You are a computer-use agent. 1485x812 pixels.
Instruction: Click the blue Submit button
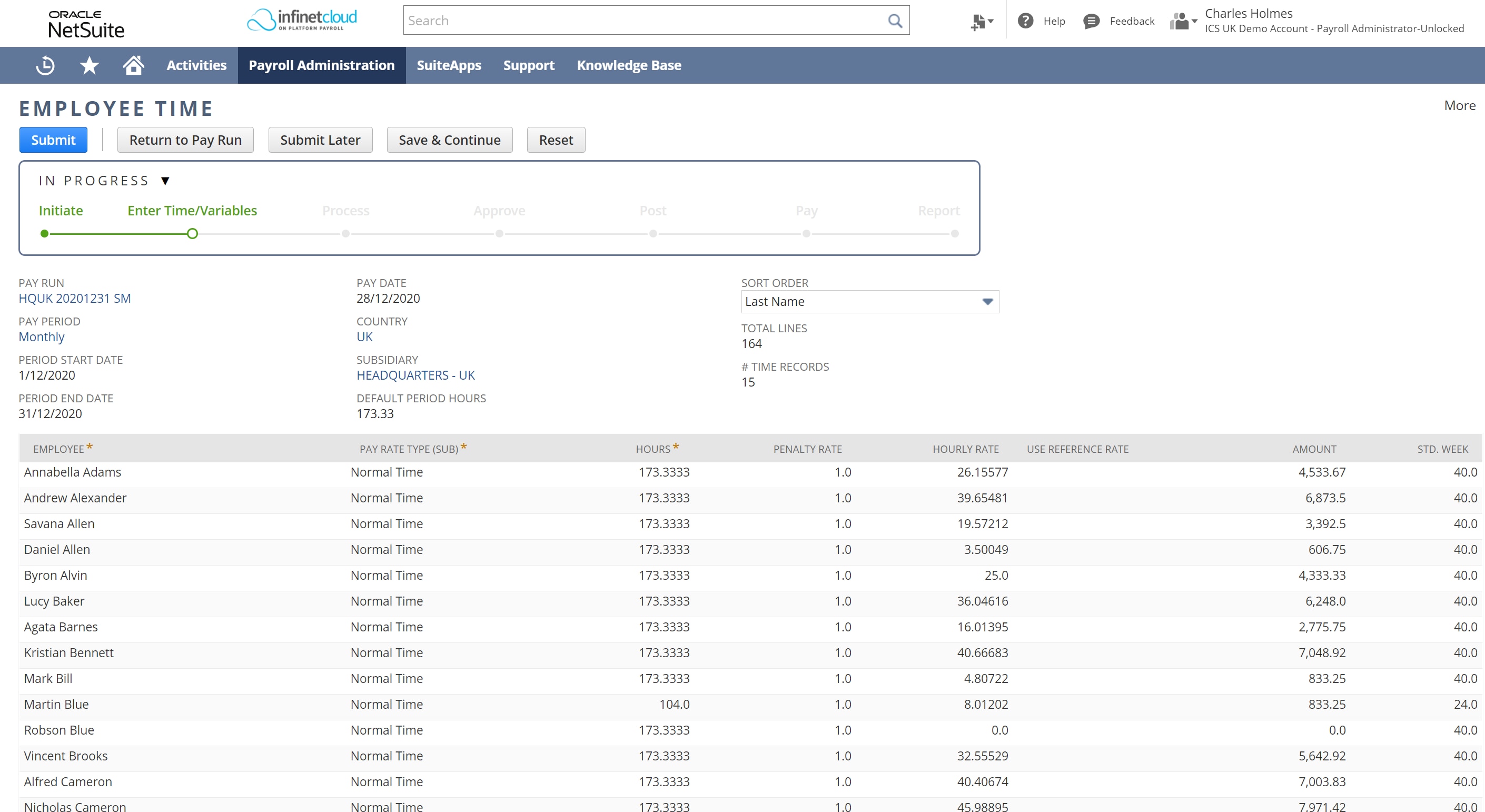click(53, 140)
